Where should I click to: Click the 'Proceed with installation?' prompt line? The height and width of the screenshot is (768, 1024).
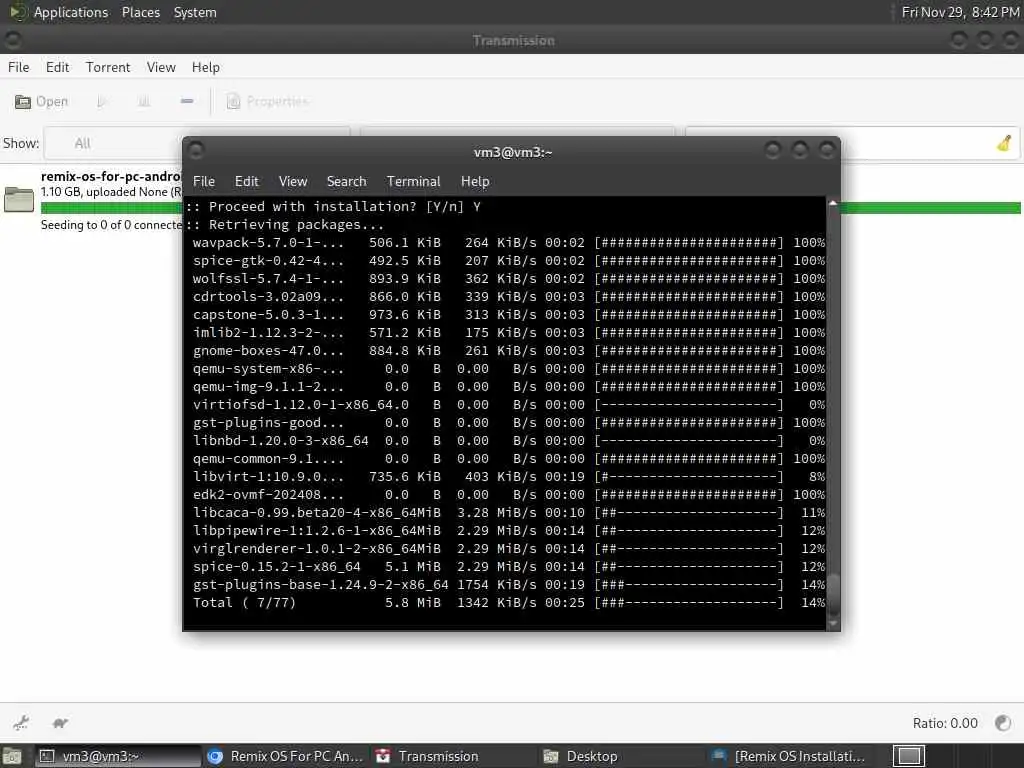click(x=333, y=206)
